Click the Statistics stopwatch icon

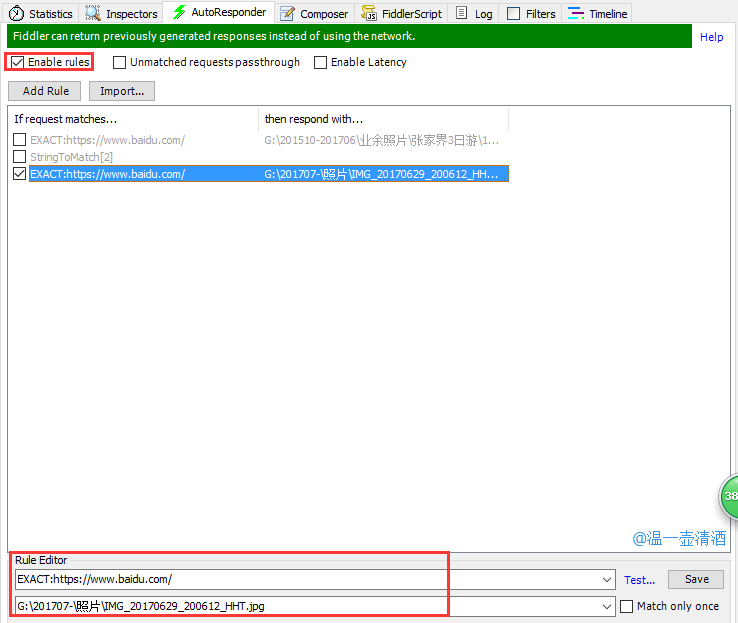pyautogui.click(x=16, y=14)
